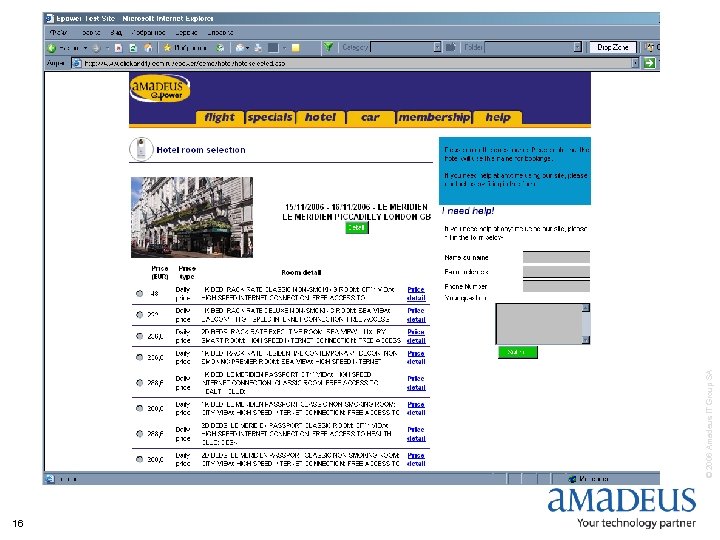The height and width of the screenshot is (540, 720).
Task: Open Price detail for the 48 EUR room
Action: (x=416, y=293)
